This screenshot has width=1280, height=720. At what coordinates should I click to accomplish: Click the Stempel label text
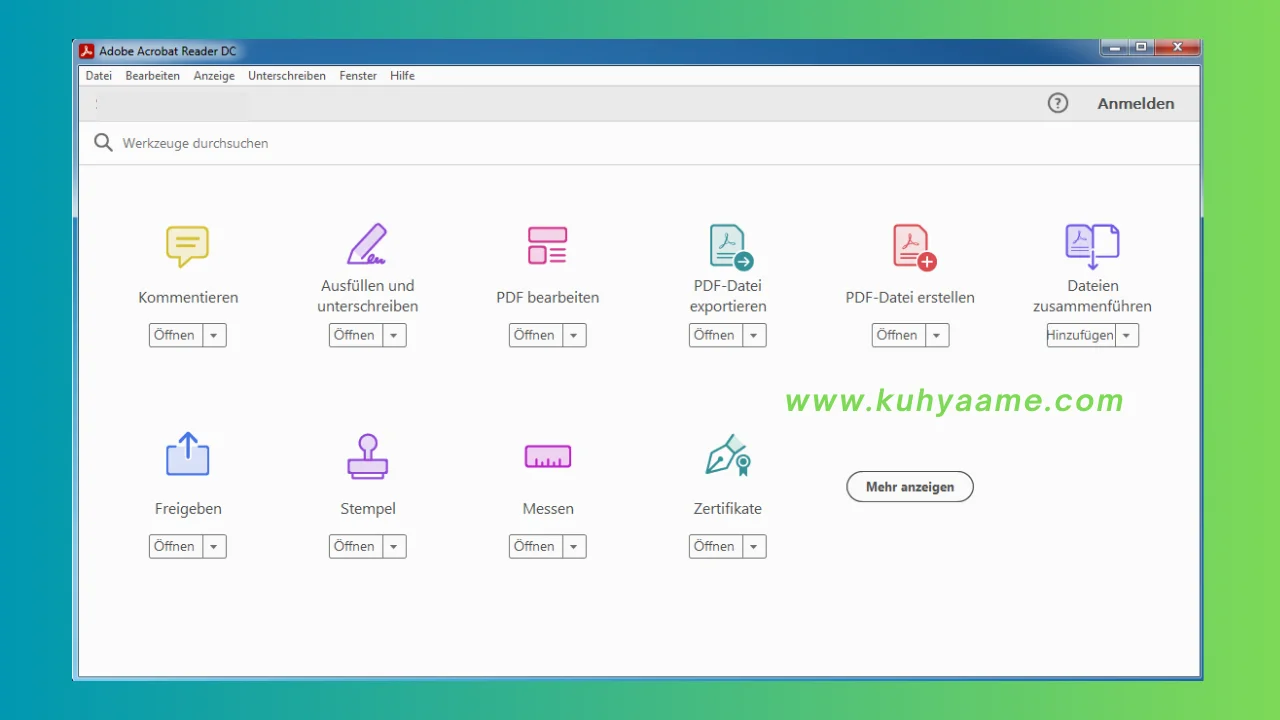[x=368, y=508]
